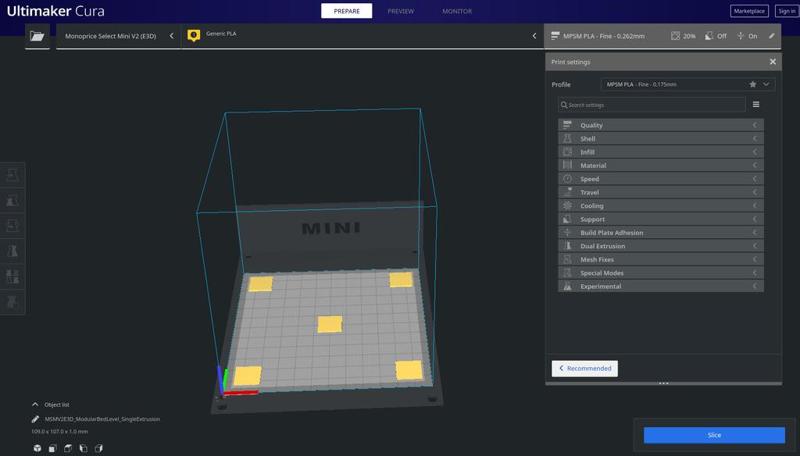
Task: Expand the Experimental settings category
Action: click(x=661, y=286)
